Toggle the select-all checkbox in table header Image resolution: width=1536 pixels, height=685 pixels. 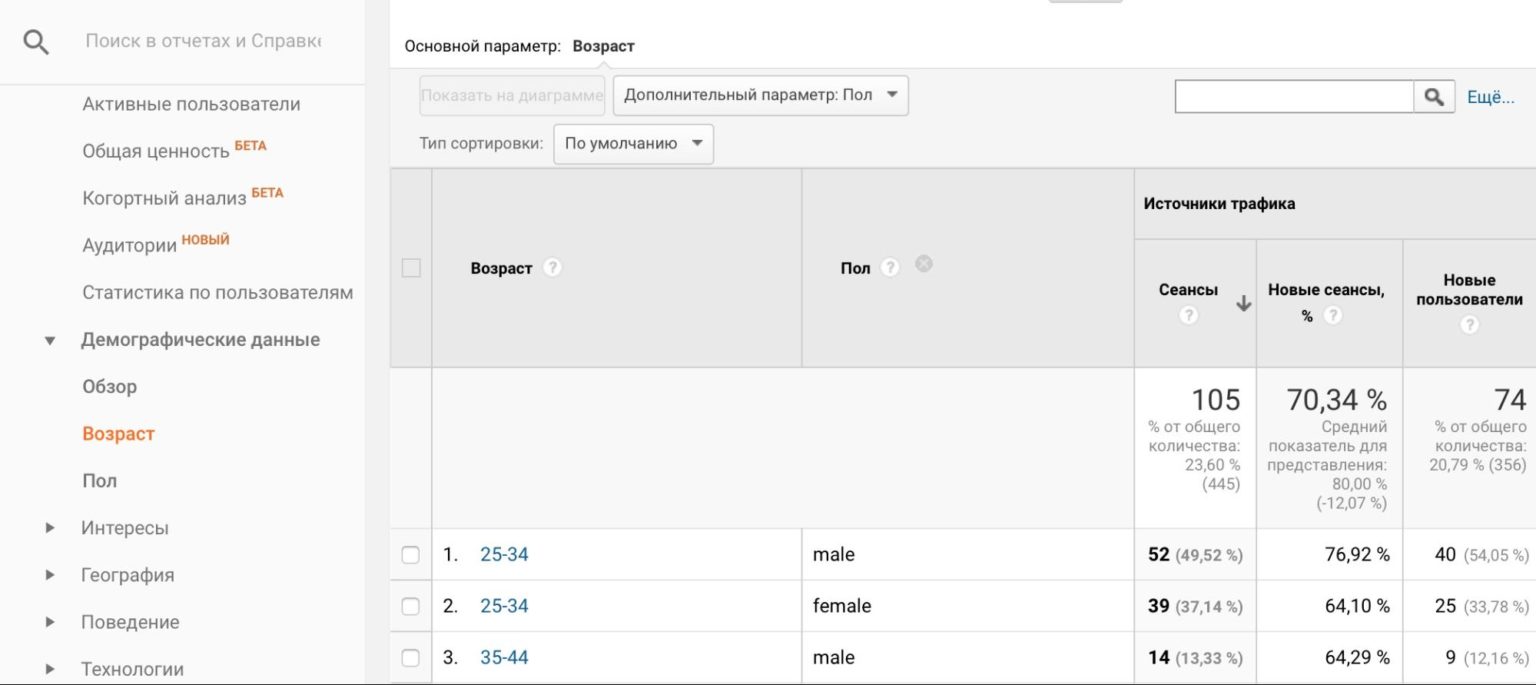click(411, 268)
